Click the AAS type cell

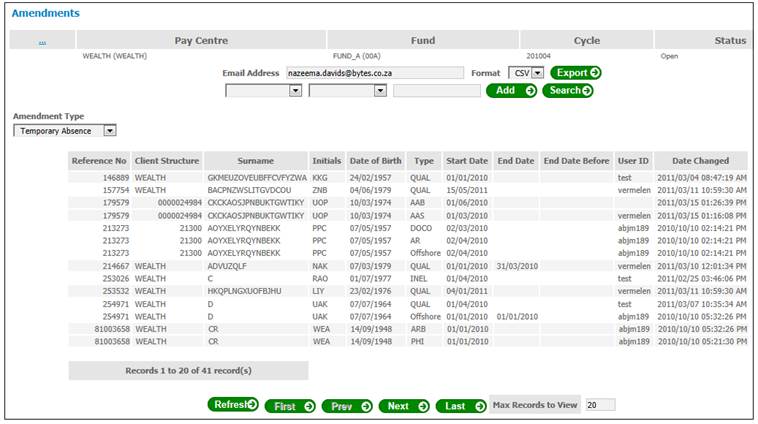(417, 216)
